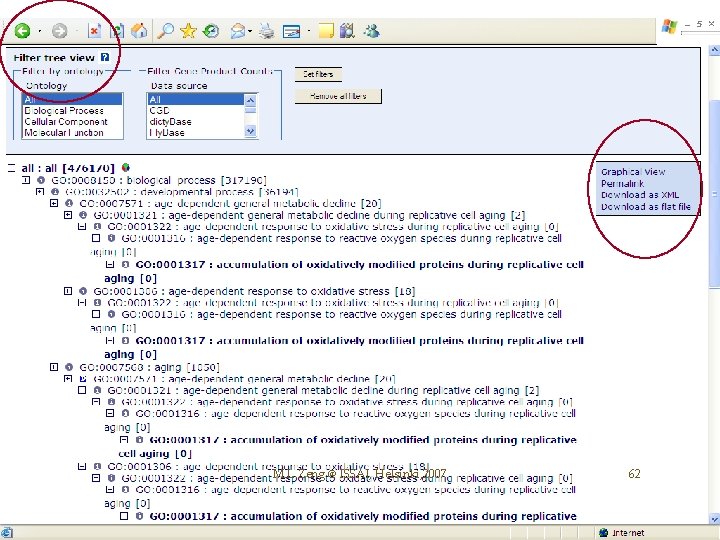Click the Internet zone globe in status bar
This screenshot has height=540, width=720.
pos(604,533)
